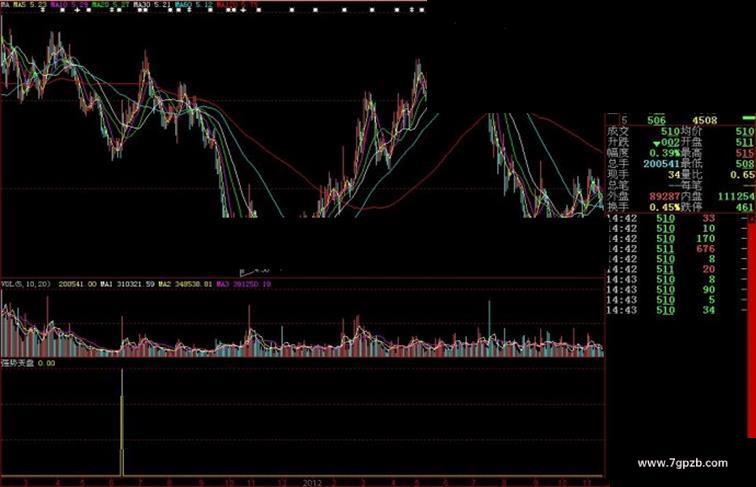756x487 pixels.
Task: Click the 现手 34 current volume
Action: tap(674, 175)
